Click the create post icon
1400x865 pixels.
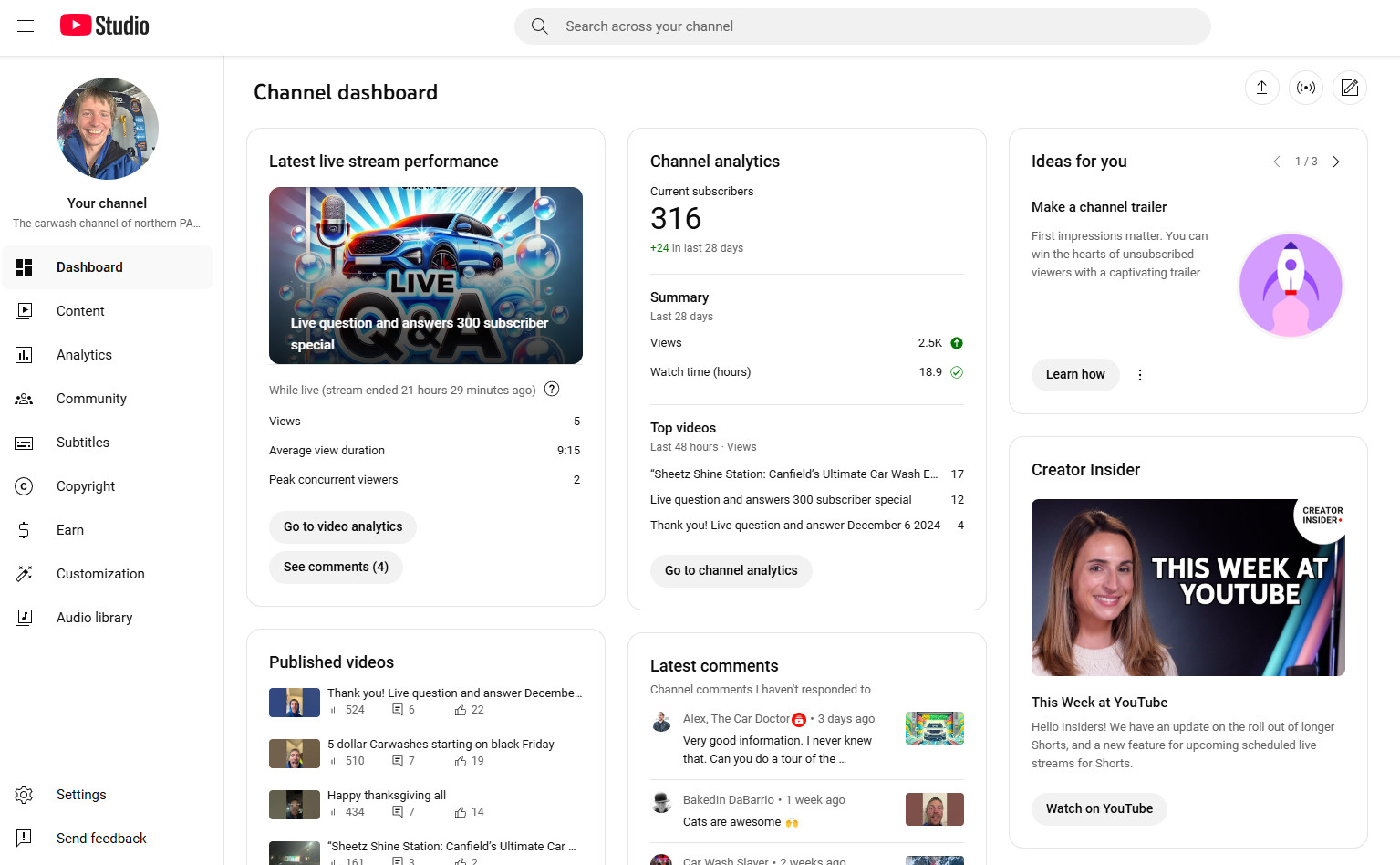pyautogui.click(x=1350, y=88)
